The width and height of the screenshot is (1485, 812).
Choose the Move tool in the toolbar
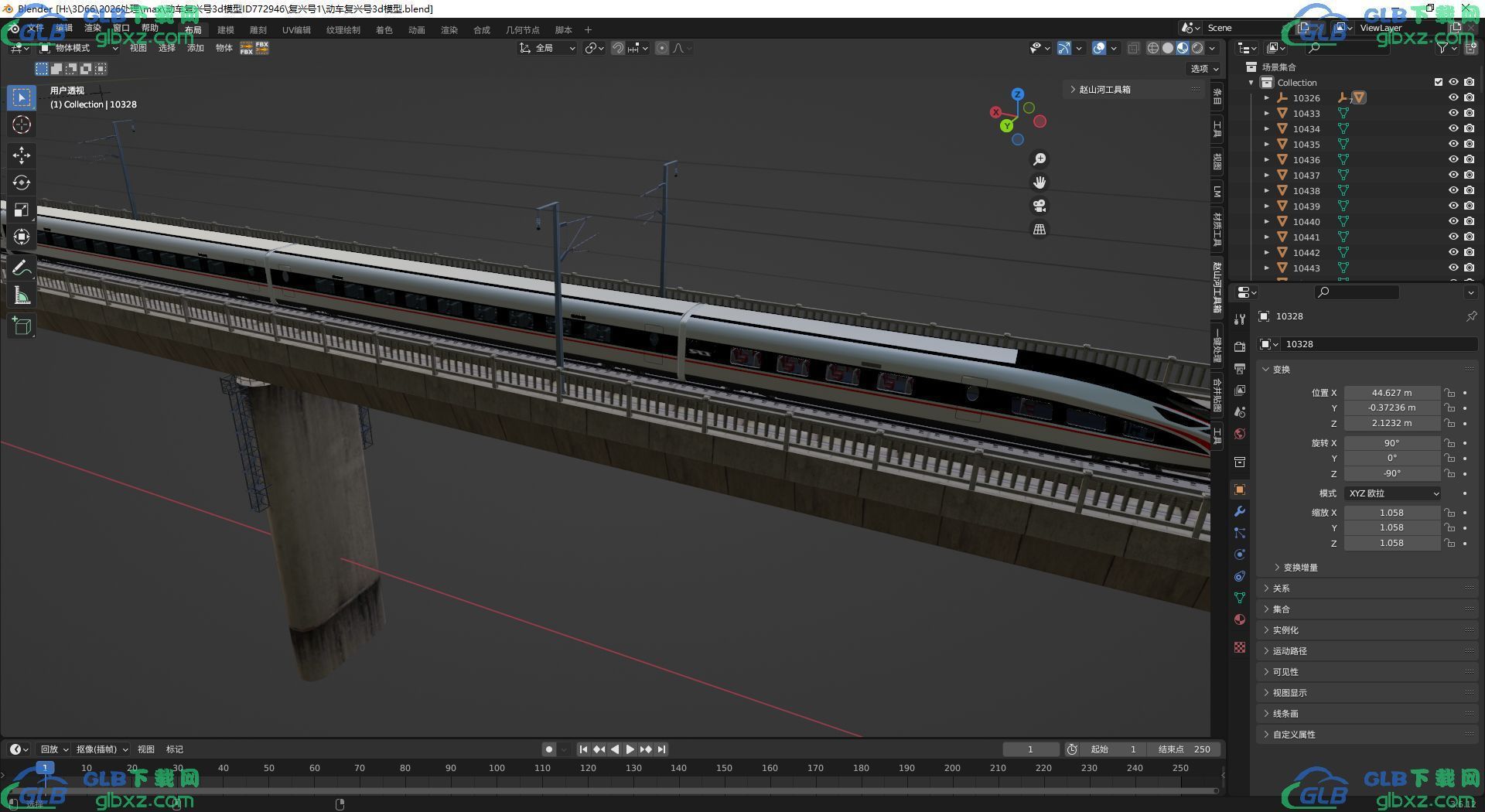click(x=22, y=155)
